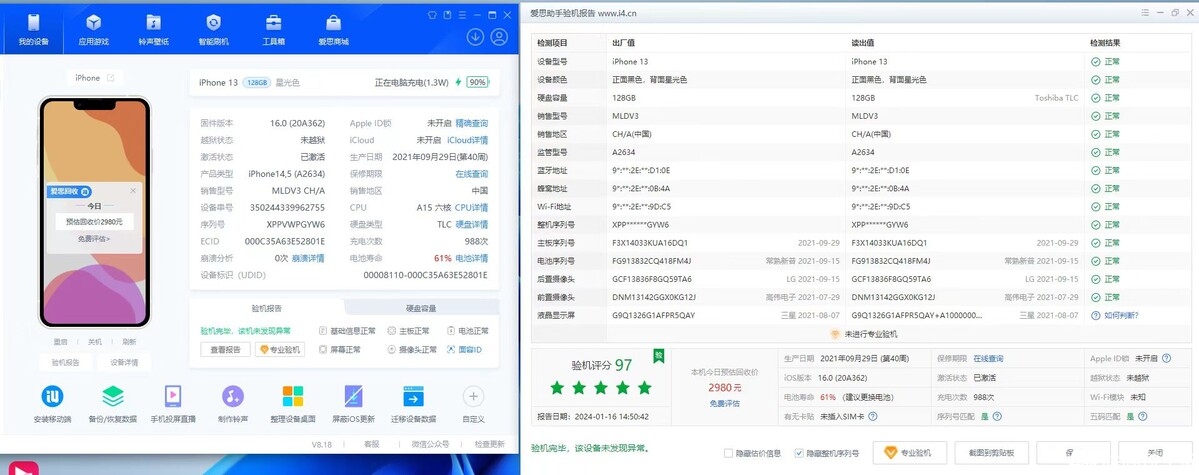Launch 安装移动端 install mobile client tool

(52, 405)
